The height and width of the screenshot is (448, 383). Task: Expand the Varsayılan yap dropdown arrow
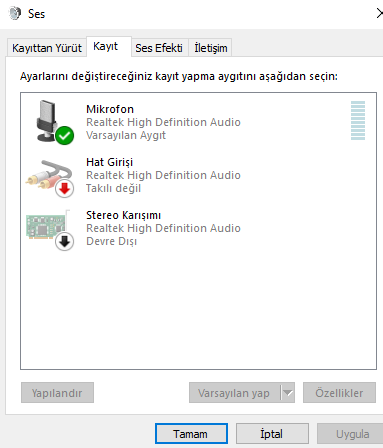(288, 393)
